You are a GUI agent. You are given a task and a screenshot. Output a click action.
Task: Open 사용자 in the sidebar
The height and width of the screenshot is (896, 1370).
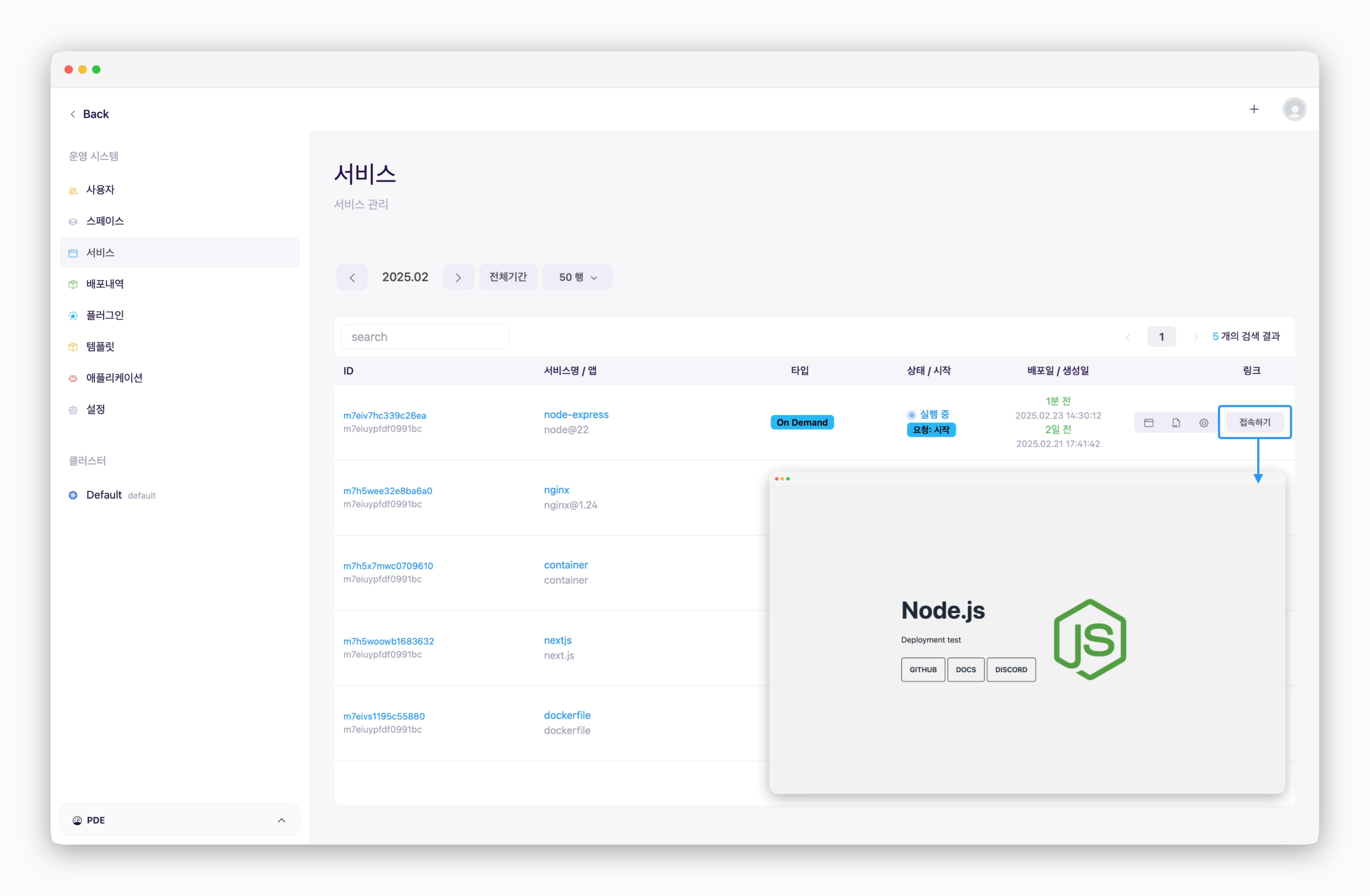point(180,190)
